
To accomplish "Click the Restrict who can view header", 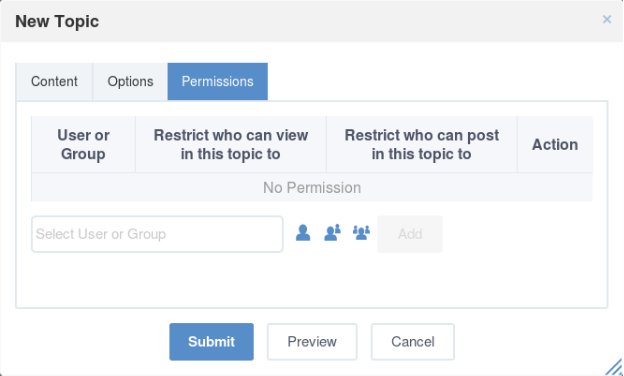I will (231, 144).
